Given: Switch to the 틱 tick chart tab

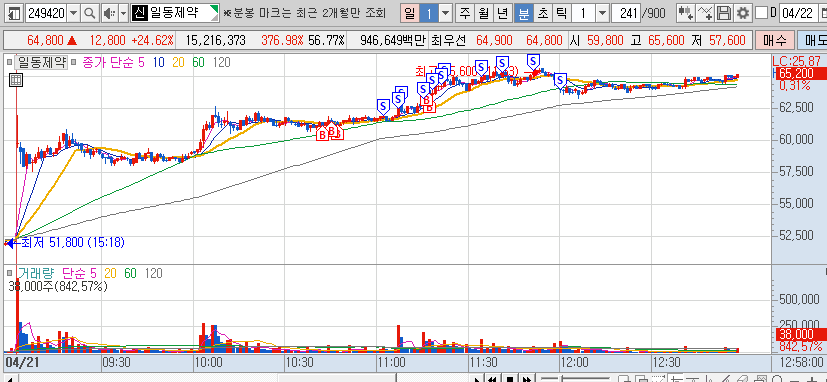Looking at the screenshot, I should coord(561,13).
